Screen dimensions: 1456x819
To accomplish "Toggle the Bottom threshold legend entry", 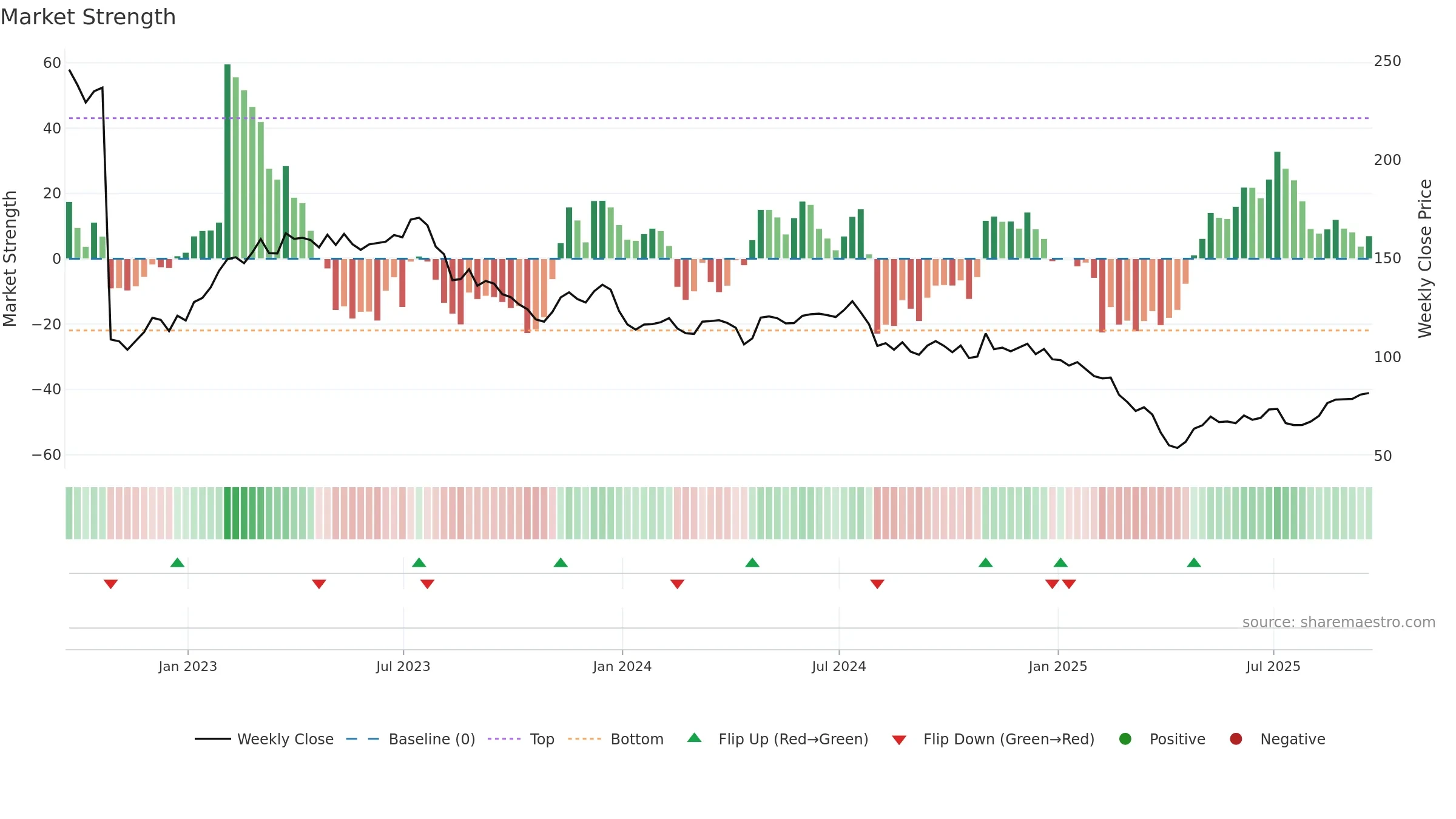I will point(615,739).
